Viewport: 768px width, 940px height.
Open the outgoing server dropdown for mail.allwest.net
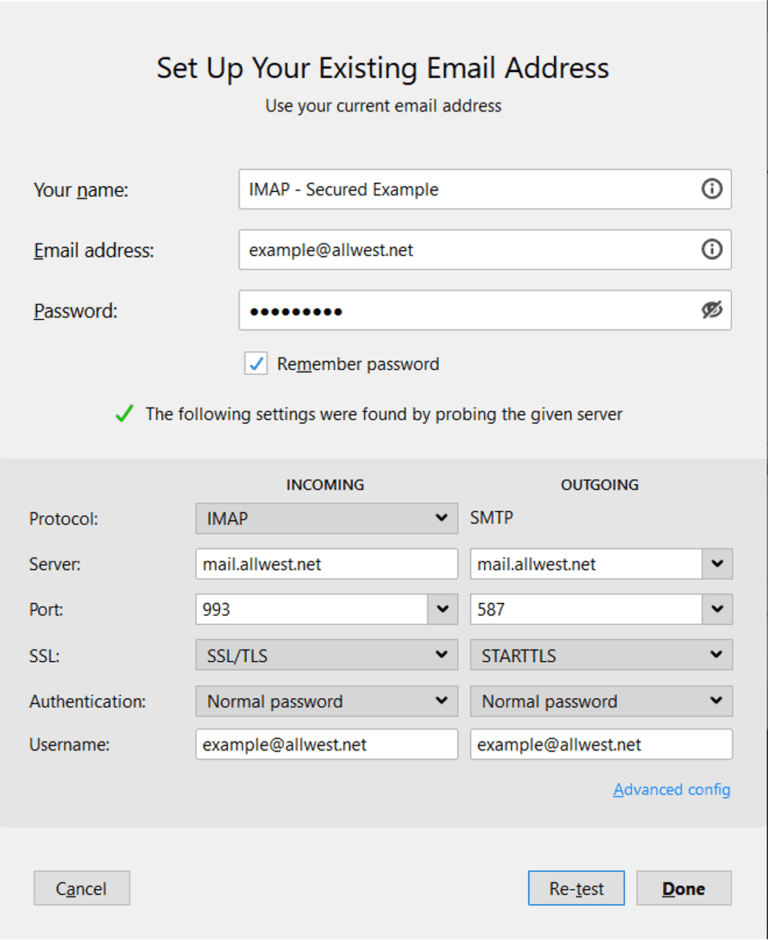[717, 563]
